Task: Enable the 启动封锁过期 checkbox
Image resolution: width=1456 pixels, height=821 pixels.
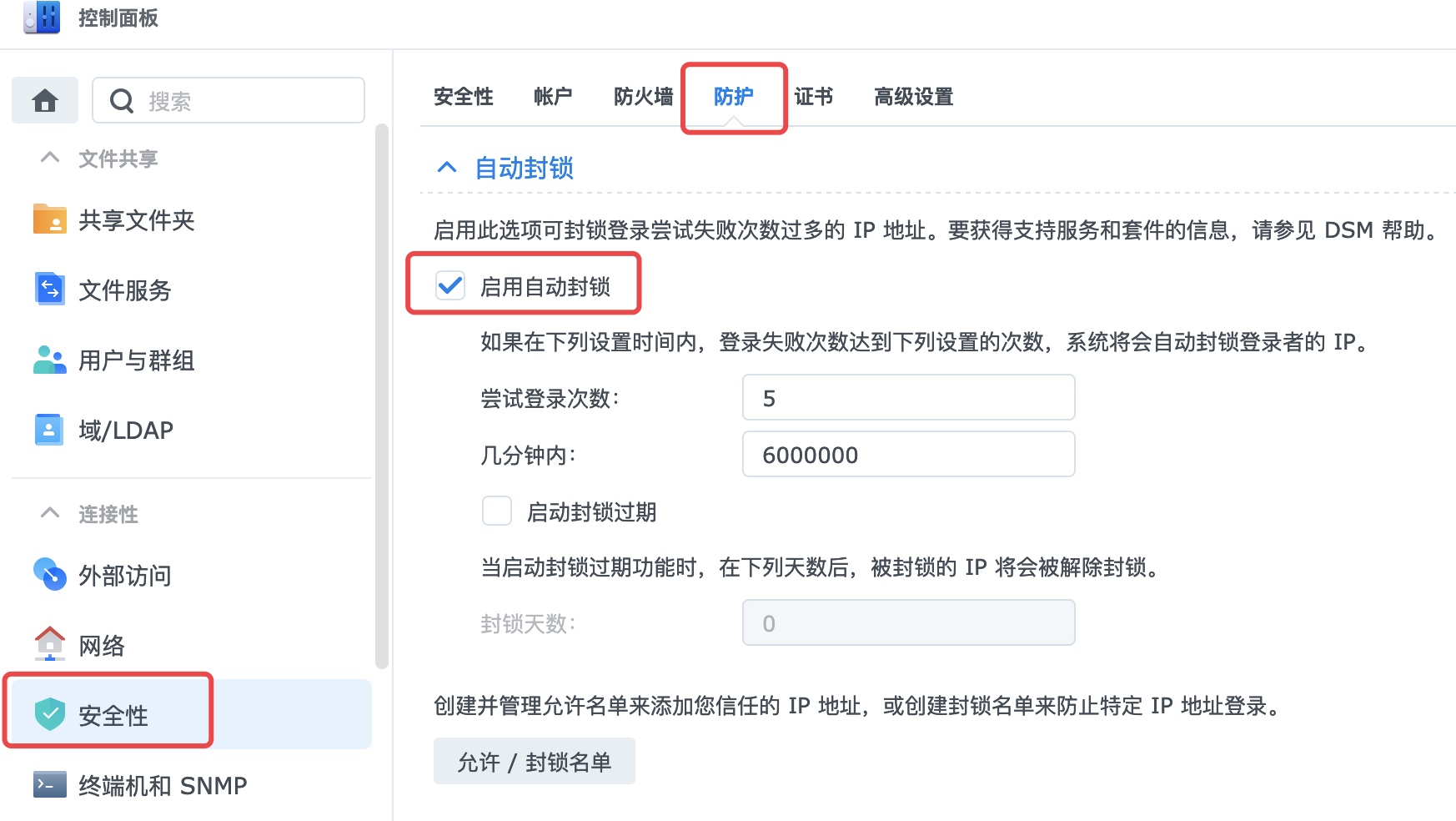Action: (x=497, y=511)
